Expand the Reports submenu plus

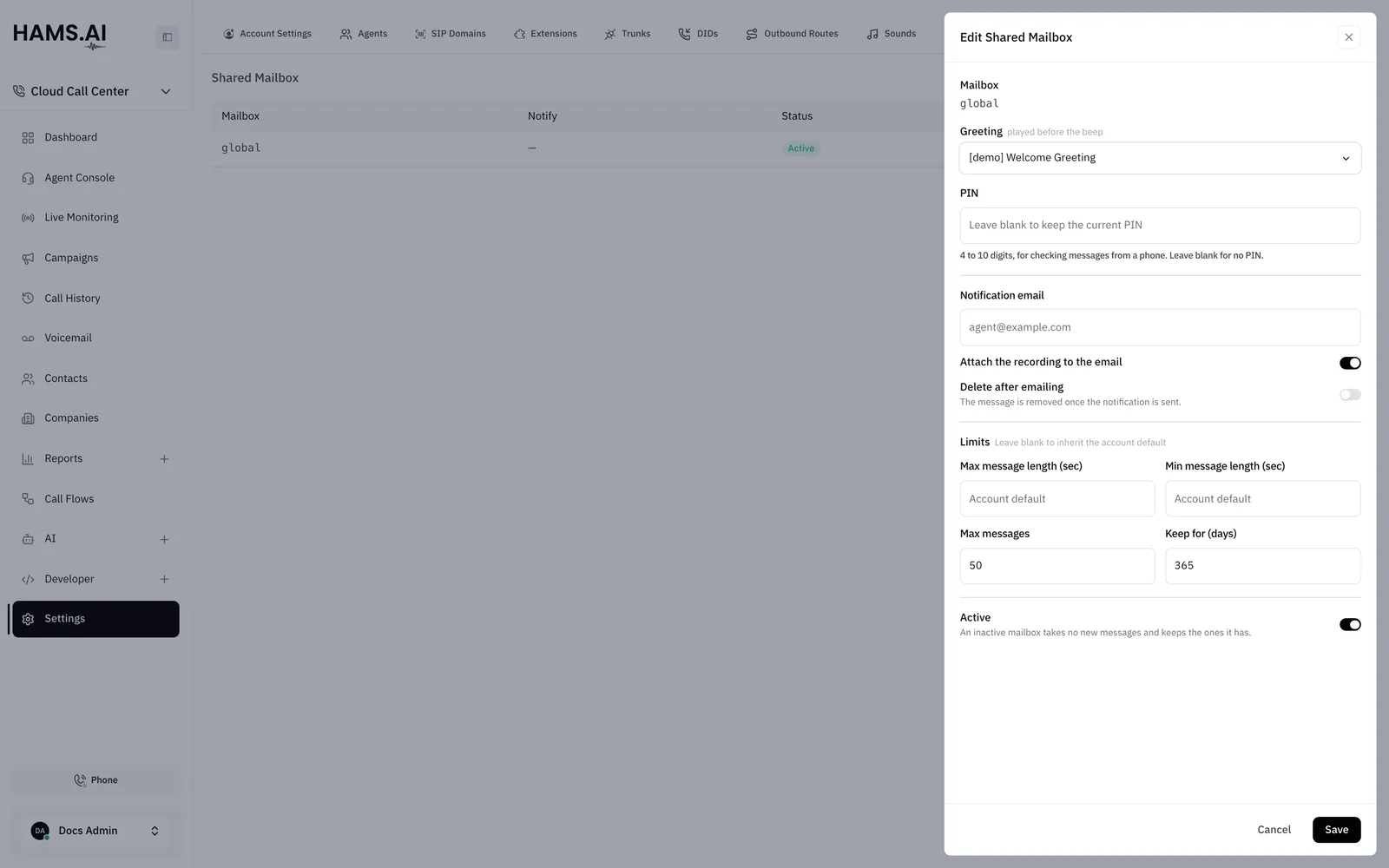(164, 459)
